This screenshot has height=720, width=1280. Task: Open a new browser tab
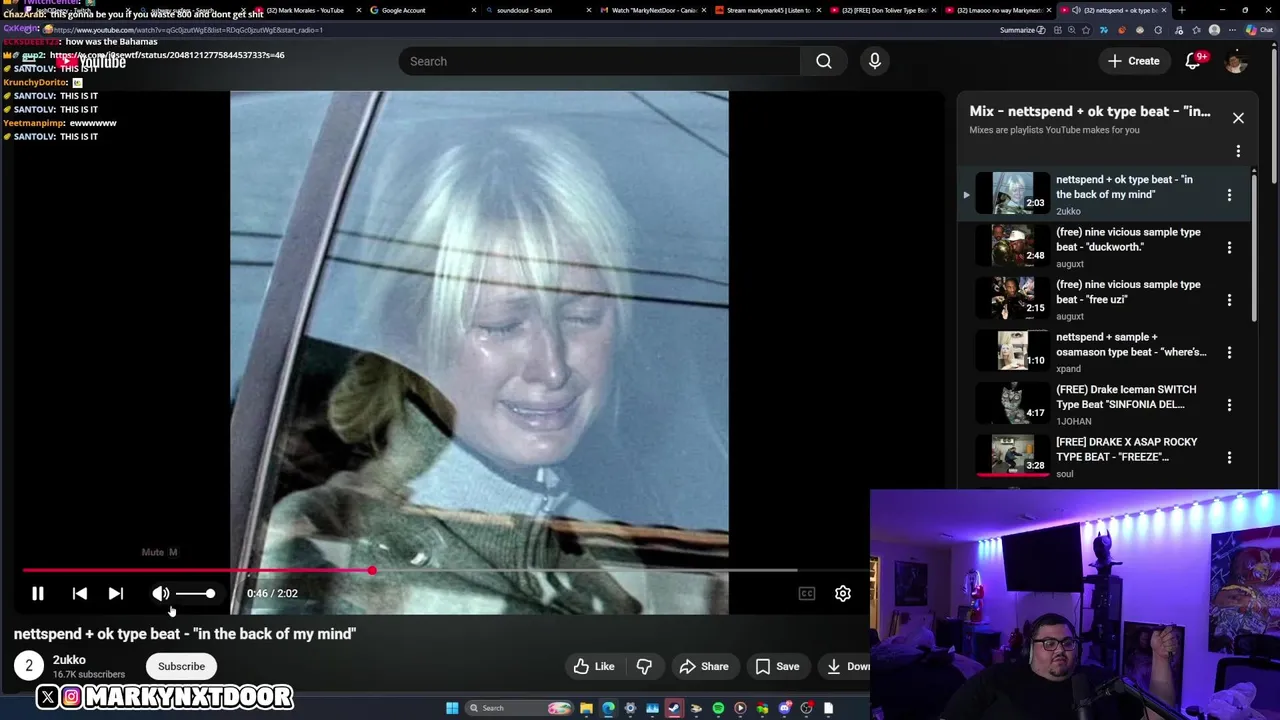pyautogui.click(x=1182, y=10)
